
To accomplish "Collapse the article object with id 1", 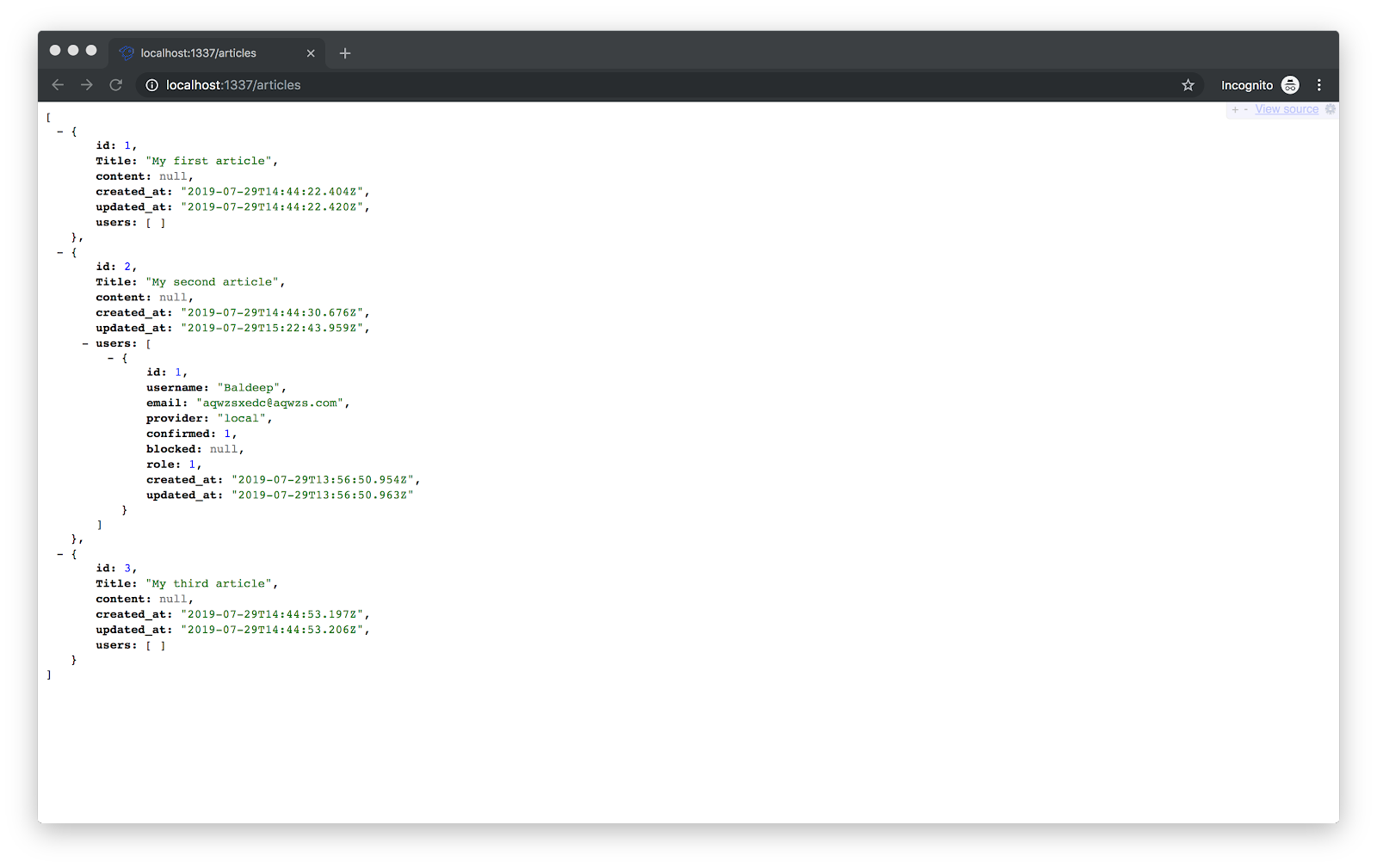I will tap(60, 132).
